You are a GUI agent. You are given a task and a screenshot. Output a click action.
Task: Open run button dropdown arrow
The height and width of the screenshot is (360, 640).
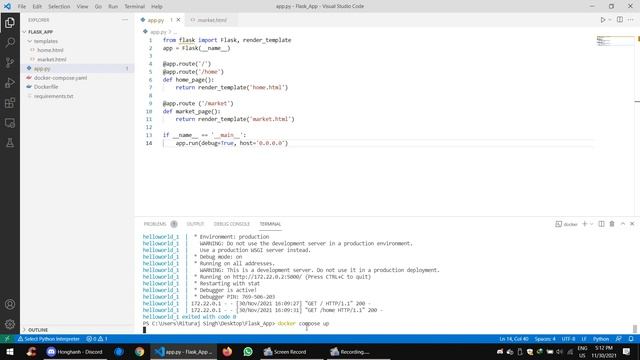[610, 20]
